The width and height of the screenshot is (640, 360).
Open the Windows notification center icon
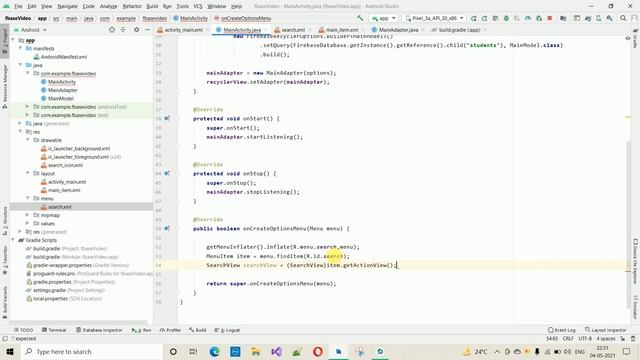coord(627,351)
